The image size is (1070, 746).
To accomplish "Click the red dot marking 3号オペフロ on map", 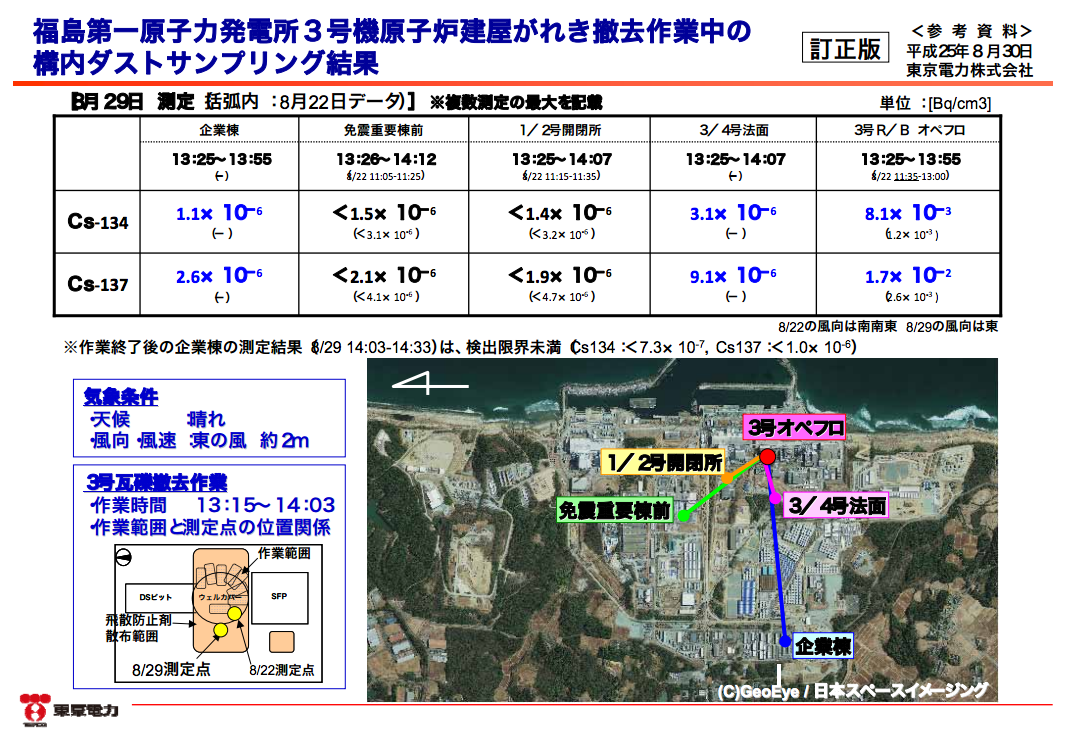I will coord(767,456).
